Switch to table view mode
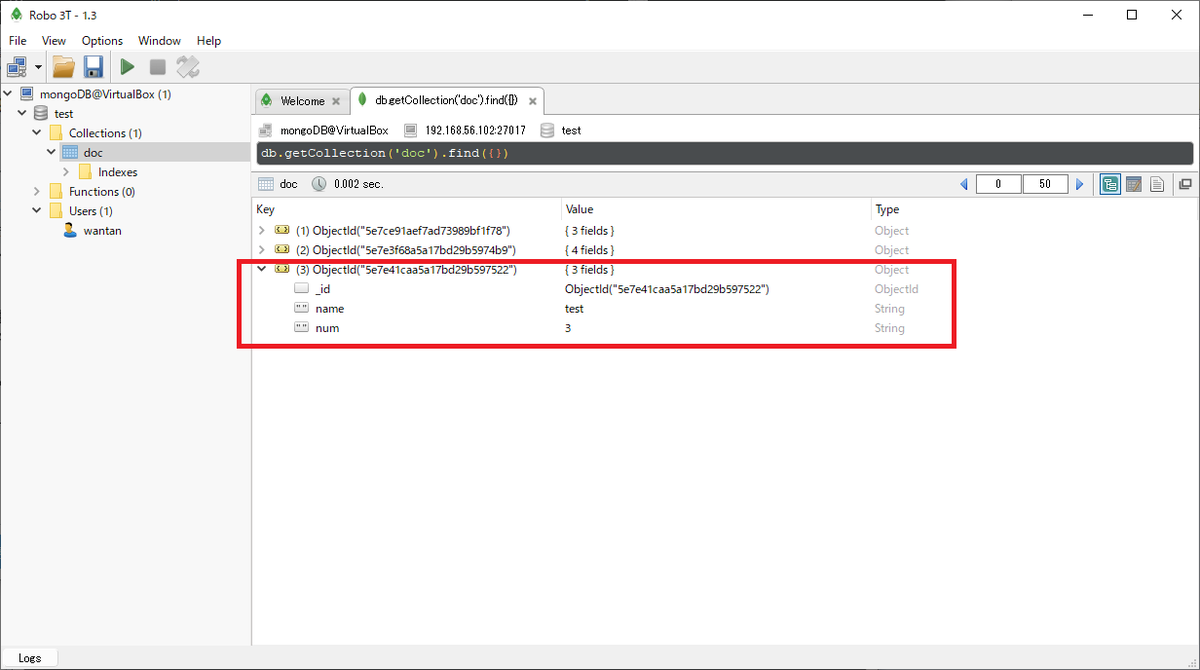 pyautogui.click(x=1134, y=184)
